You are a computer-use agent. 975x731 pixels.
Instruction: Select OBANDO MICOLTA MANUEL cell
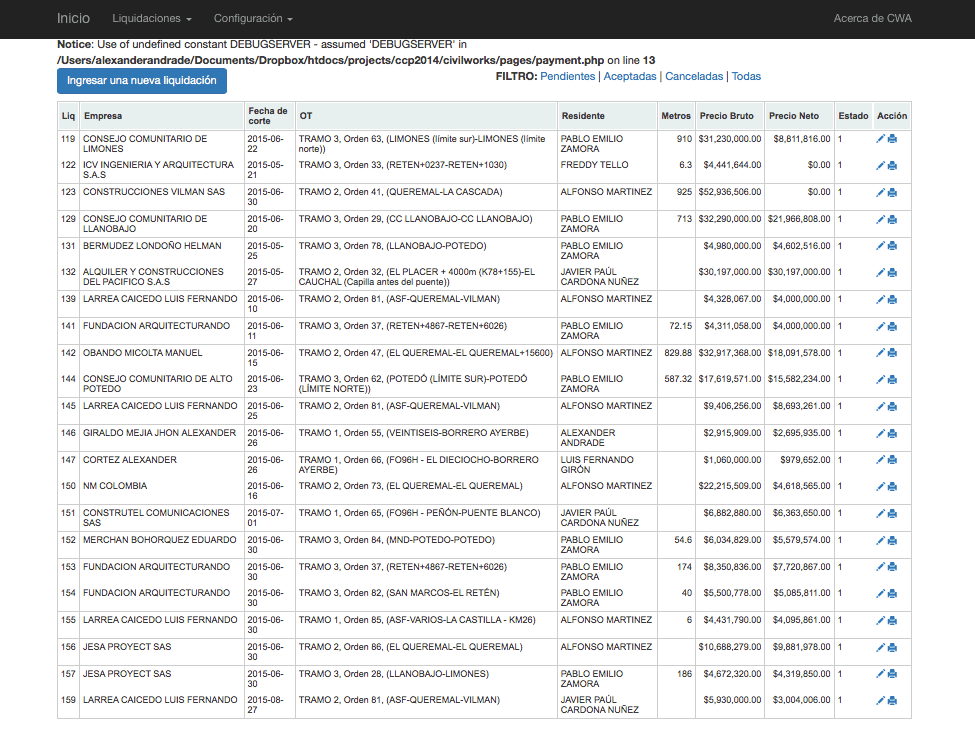click(162, 358)
